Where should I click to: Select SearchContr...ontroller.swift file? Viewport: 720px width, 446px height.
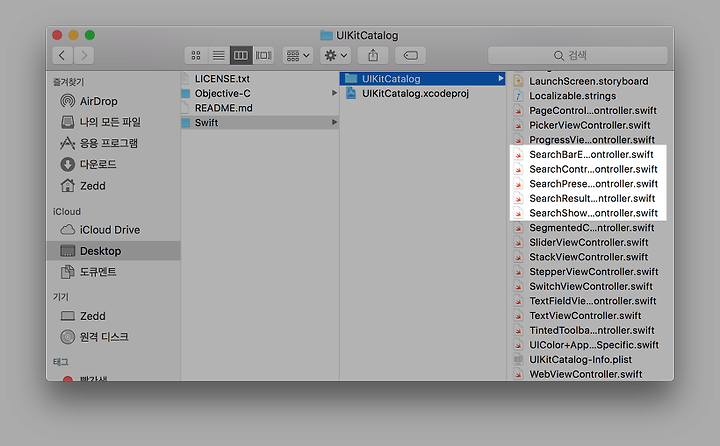(x=590, y=169)
